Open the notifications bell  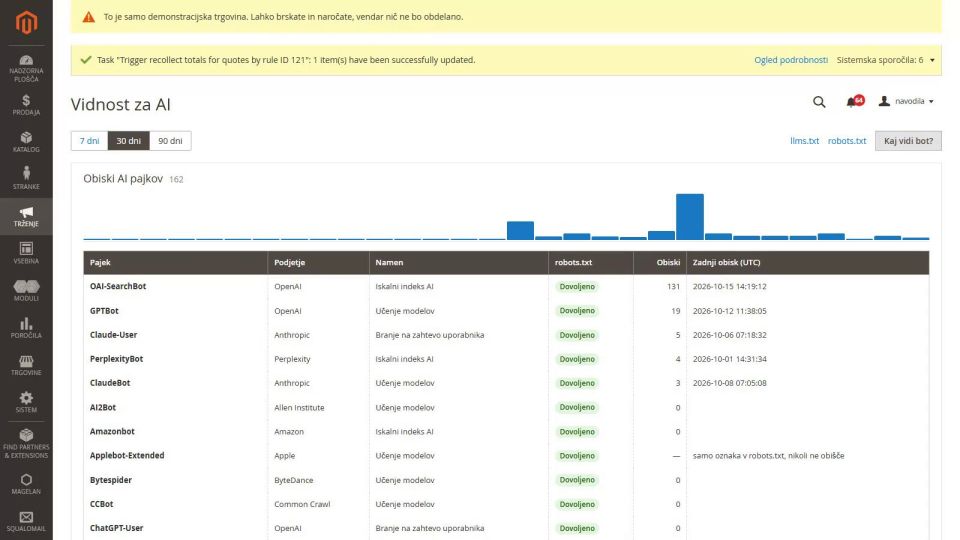tap(852, 102)
